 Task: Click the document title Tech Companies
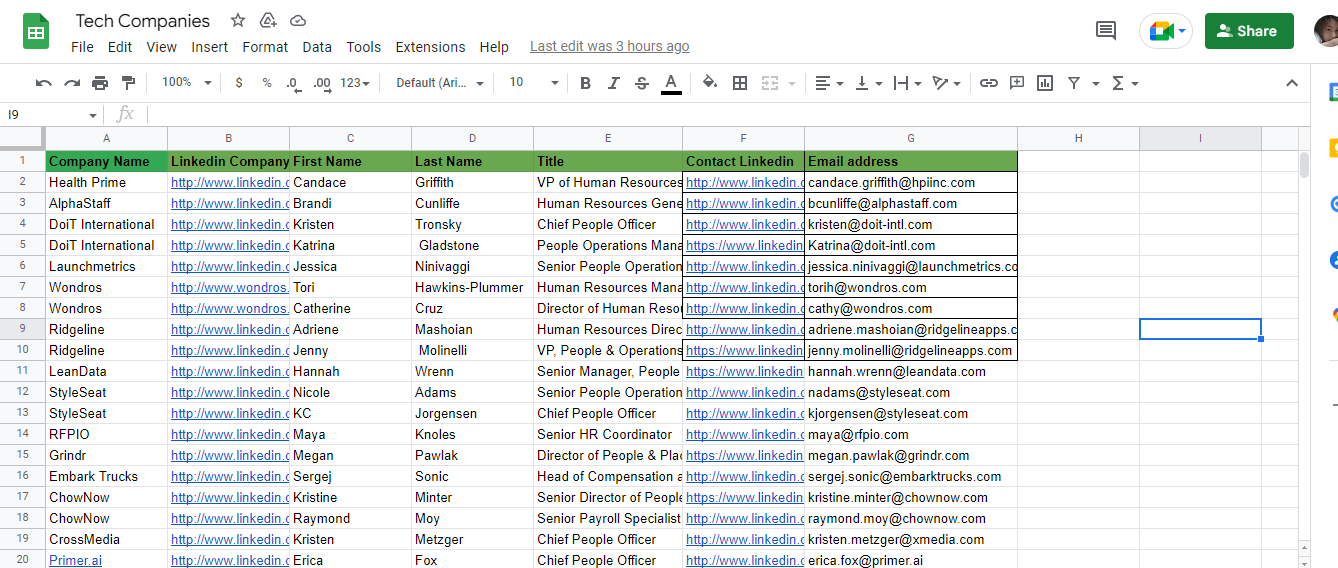pyautogui.click(x=143, y=20)
